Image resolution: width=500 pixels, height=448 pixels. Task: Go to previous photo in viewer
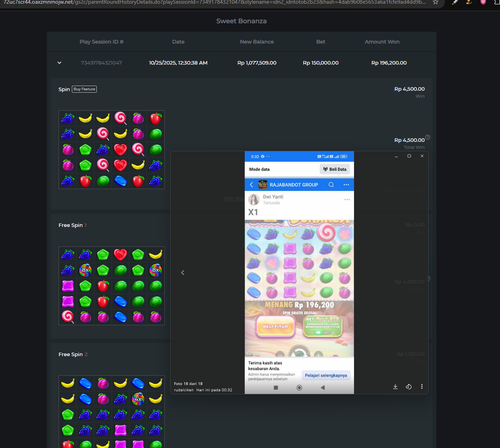183,273
